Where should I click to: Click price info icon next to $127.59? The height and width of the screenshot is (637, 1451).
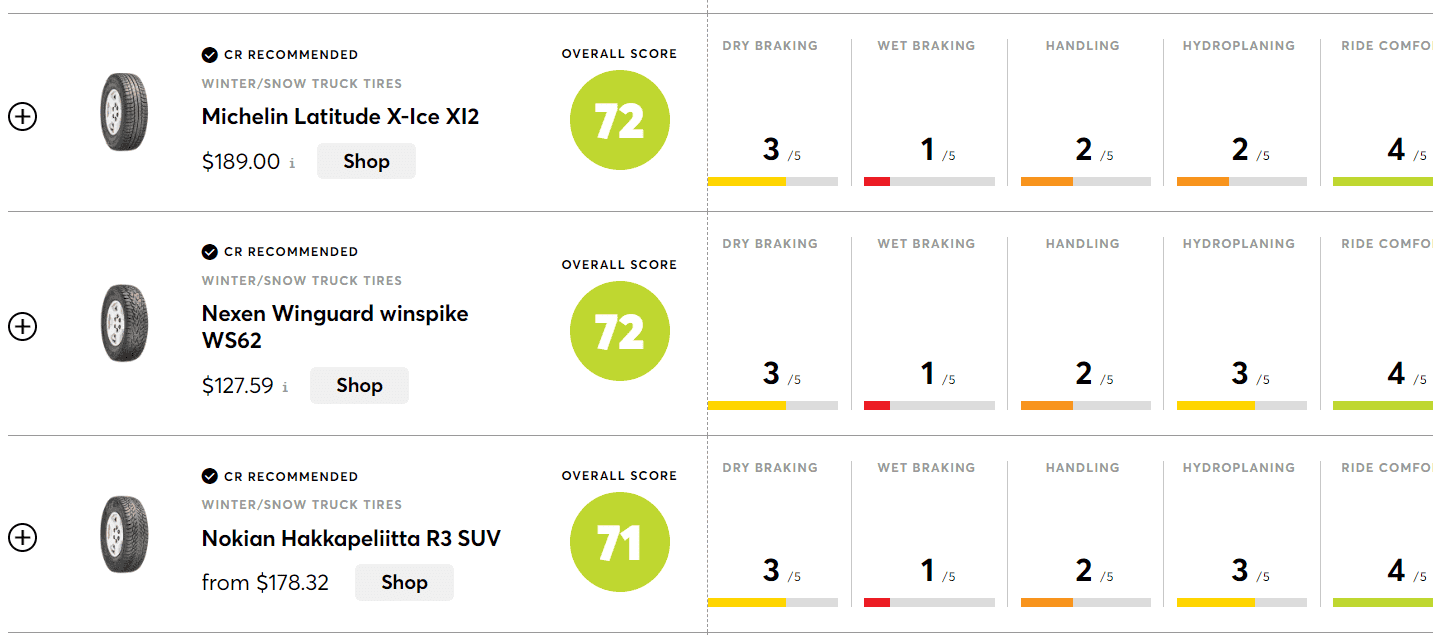point(285,387)
